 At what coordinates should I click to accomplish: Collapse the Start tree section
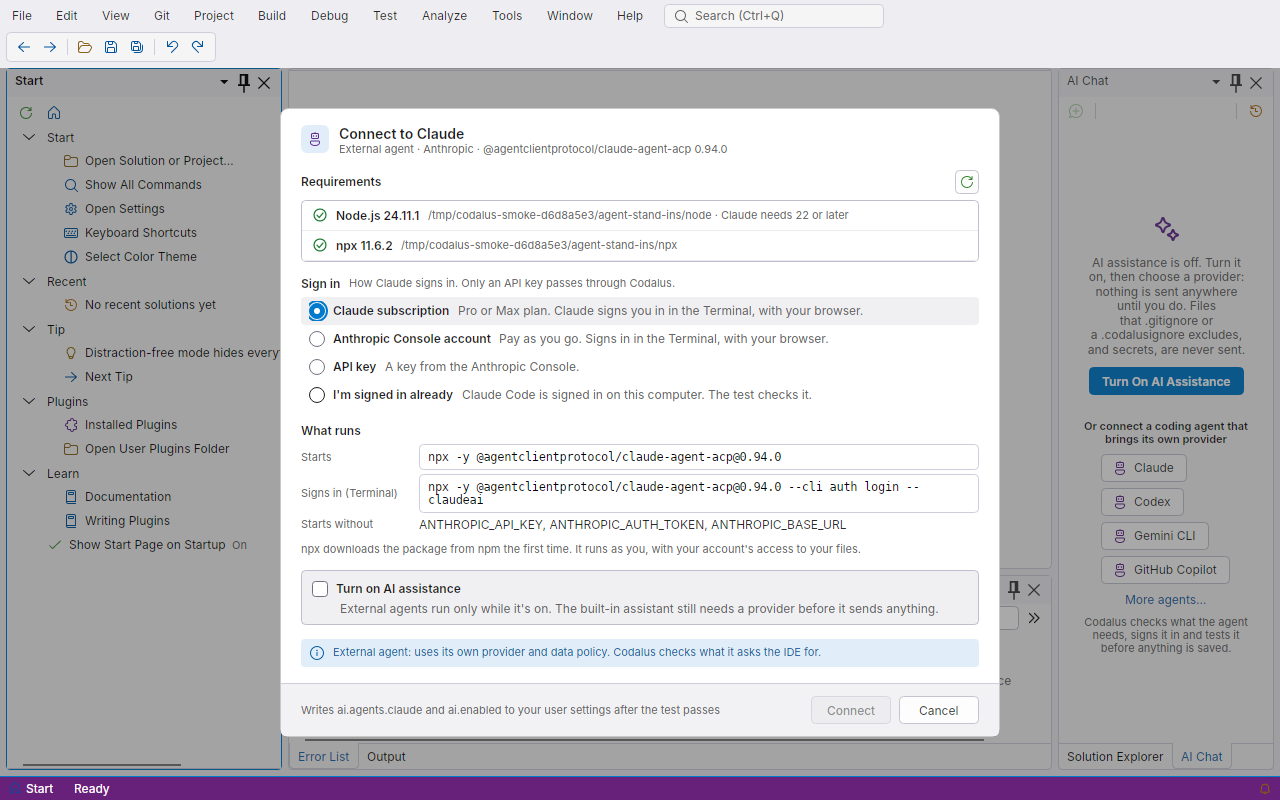(29, 137)
